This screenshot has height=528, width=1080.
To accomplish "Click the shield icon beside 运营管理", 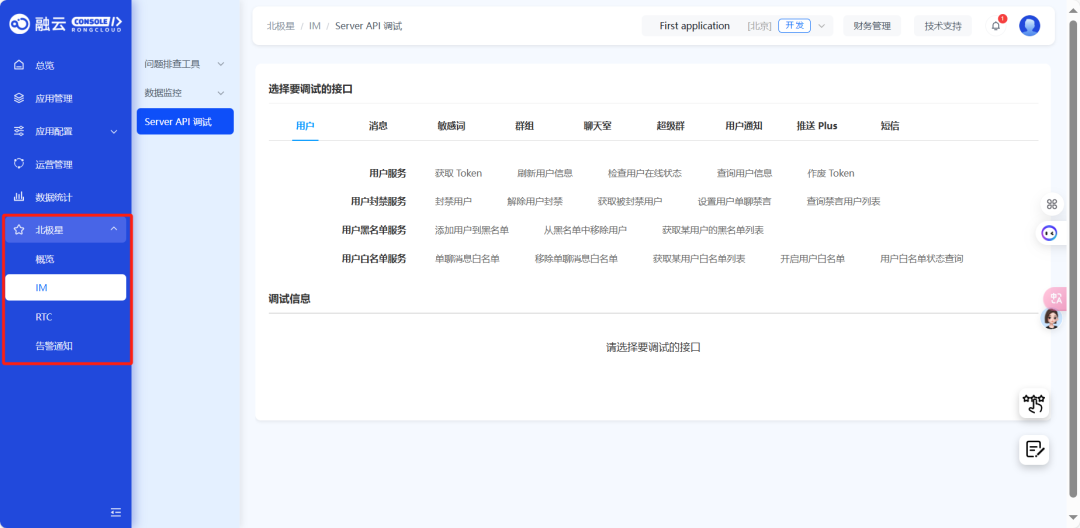I will point(19,164).
